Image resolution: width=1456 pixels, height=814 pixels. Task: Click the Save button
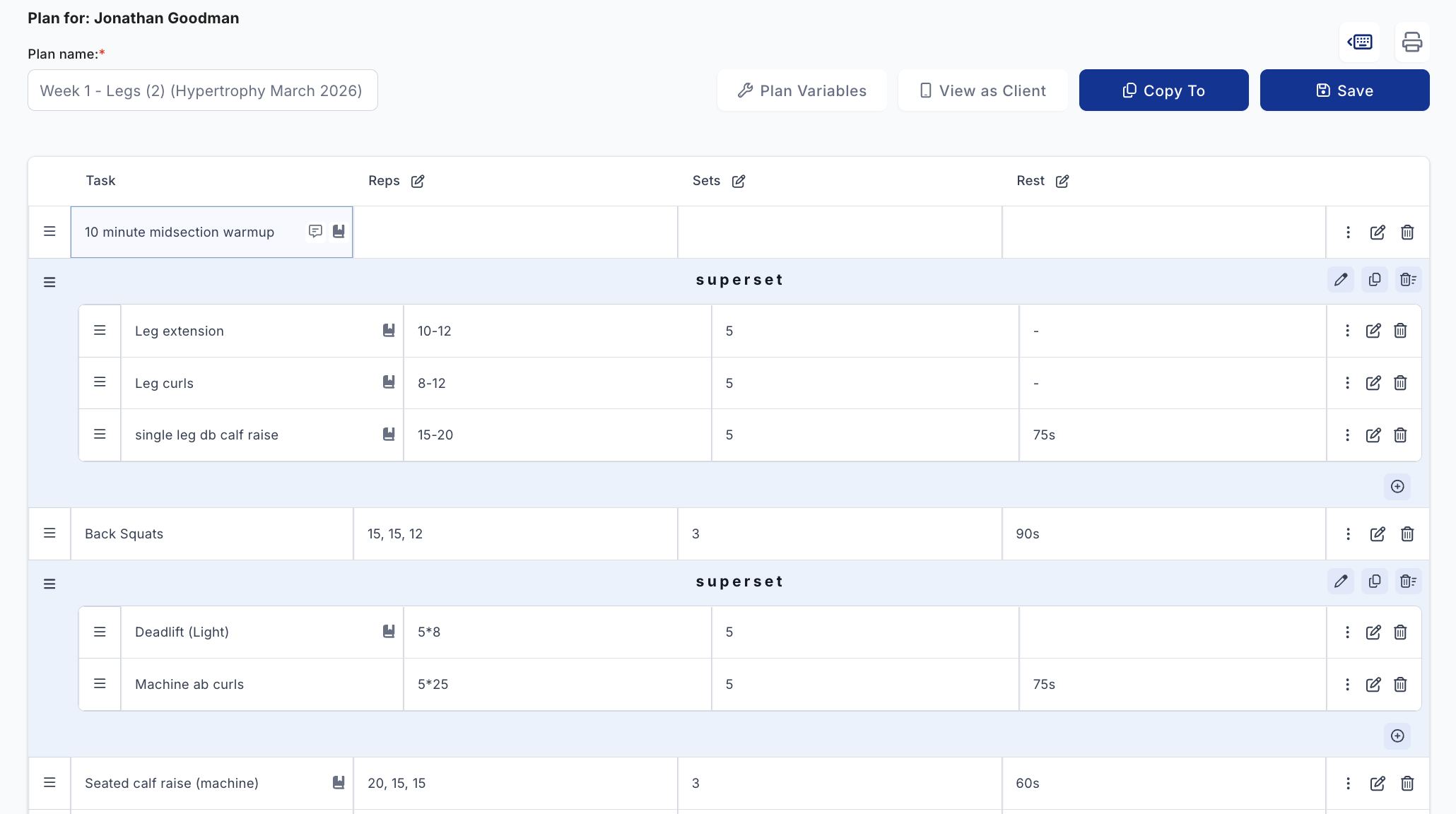point(1344,90)
